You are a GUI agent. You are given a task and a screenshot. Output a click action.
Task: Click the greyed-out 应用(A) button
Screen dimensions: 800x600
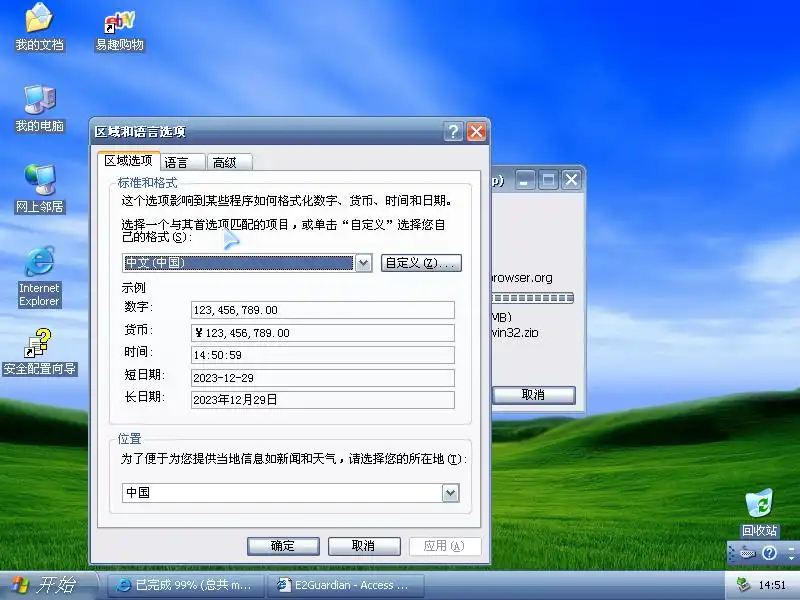(x=445, y=546)
